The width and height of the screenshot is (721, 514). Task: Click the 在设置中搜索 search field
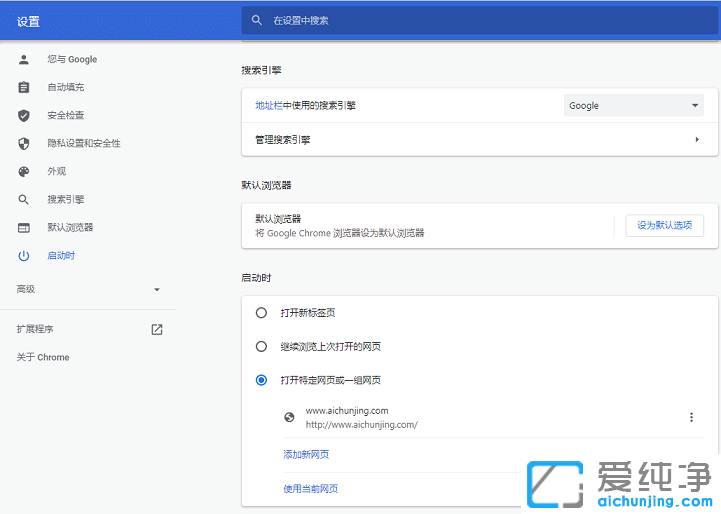(x=480, y=20)
